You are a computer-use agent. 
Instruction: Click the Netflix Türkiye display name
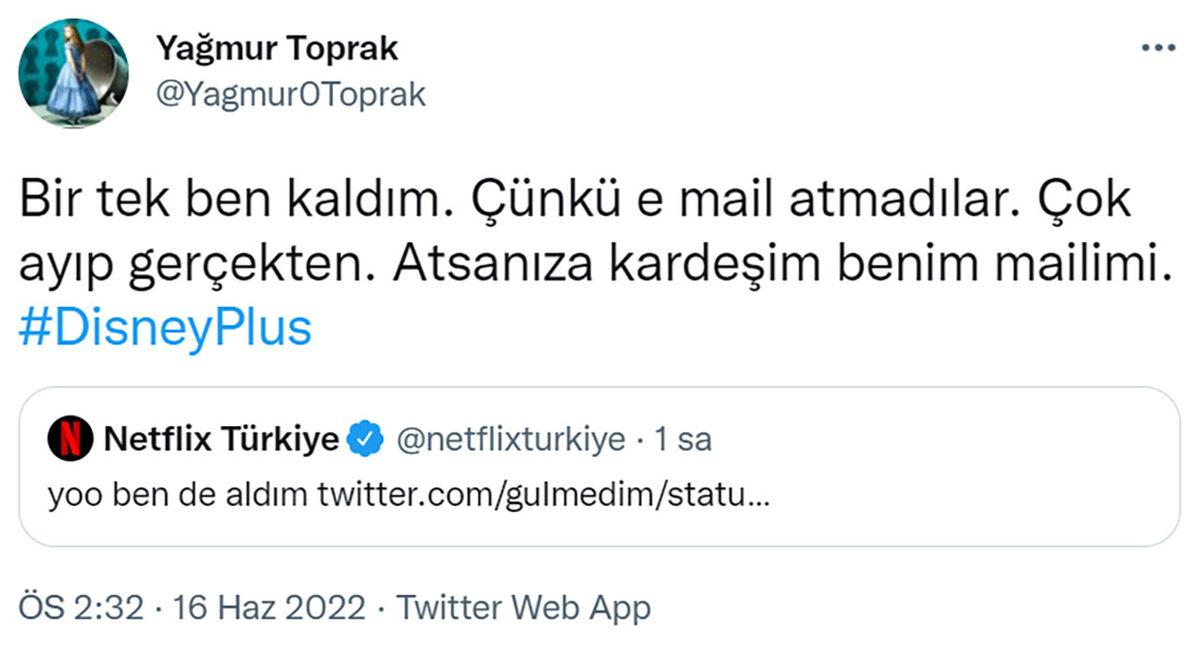220,437
